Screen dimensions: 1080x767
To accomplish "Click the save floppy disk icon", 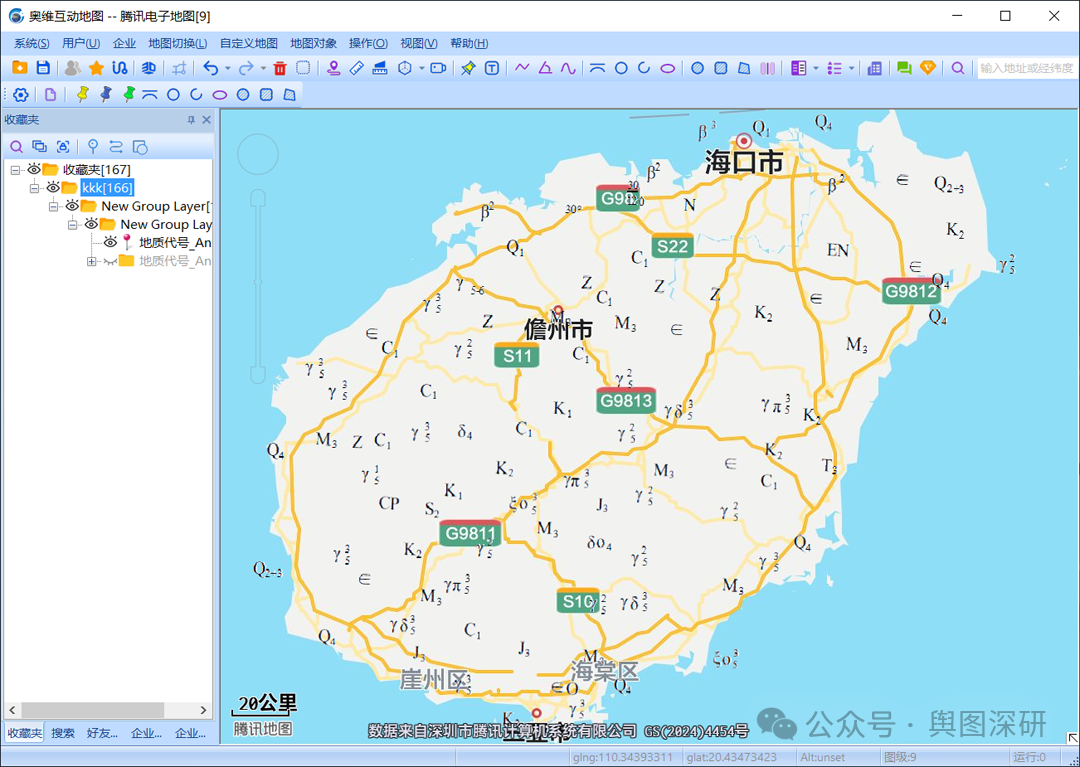I will tap(43, 68).
